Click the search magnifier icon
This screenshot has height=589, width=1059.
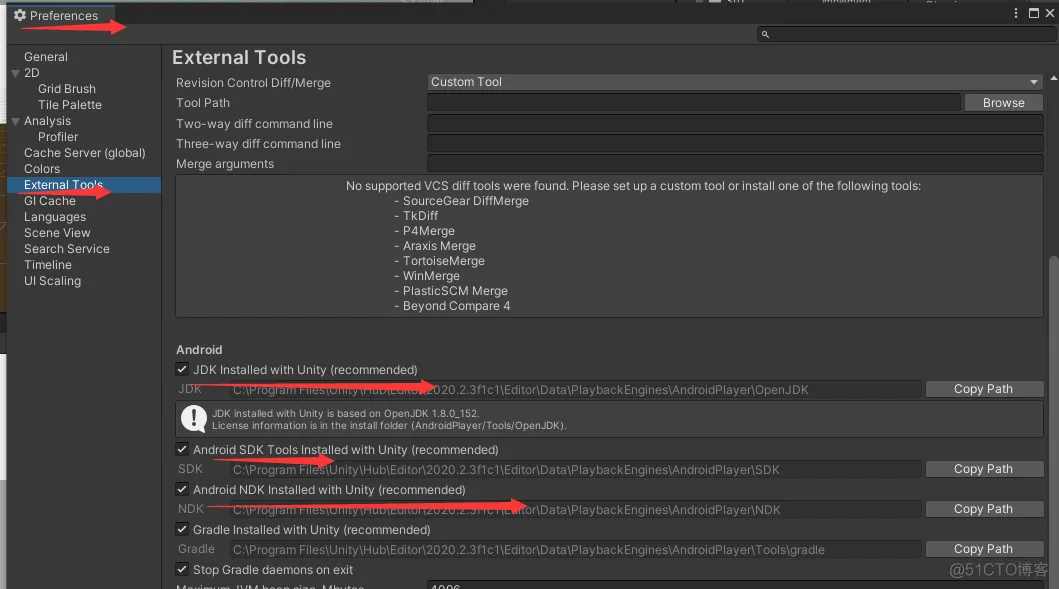[765, 34]
